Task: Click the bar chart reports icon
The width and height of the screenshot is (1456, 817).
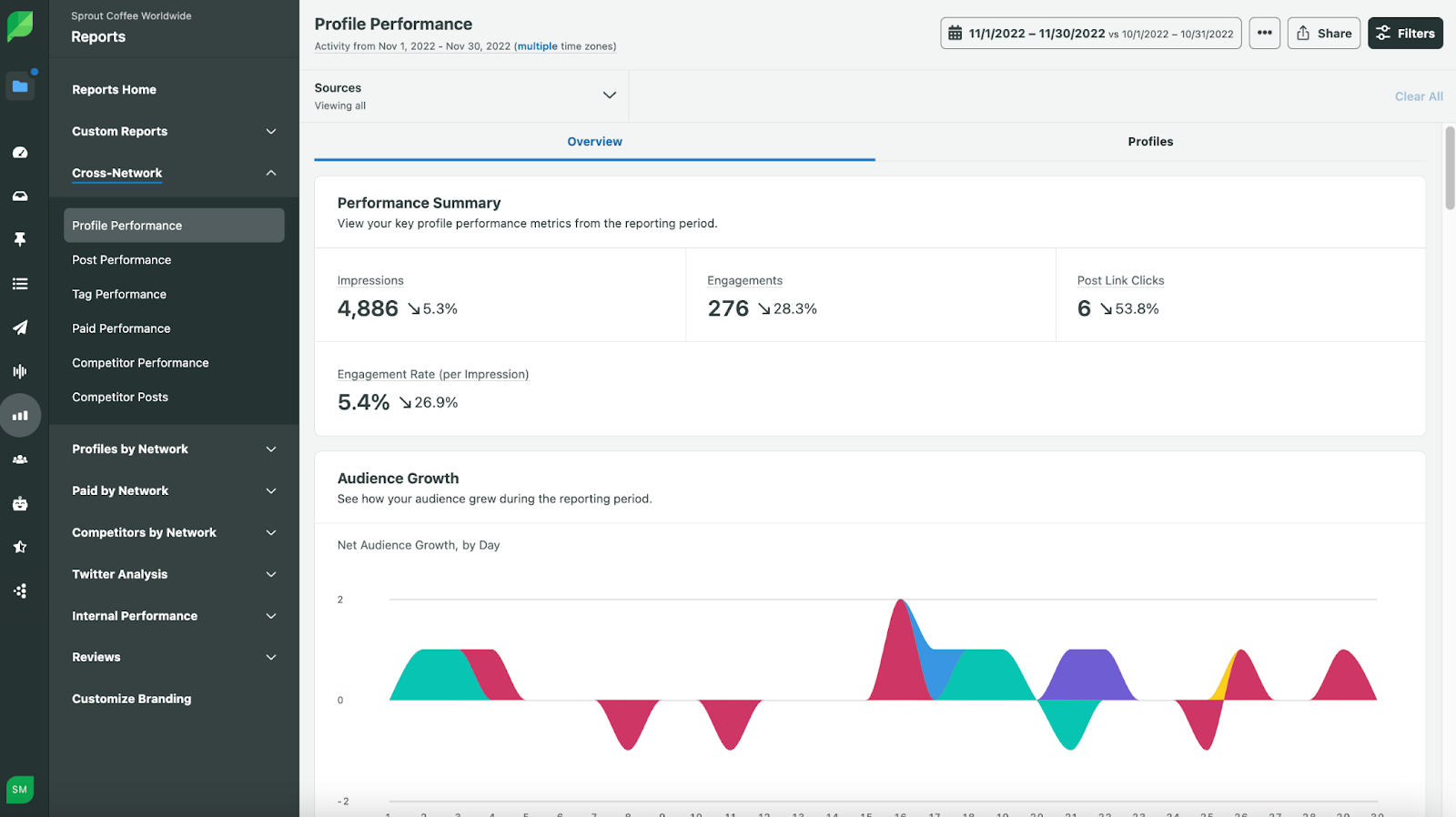Action: pos(20,416)
